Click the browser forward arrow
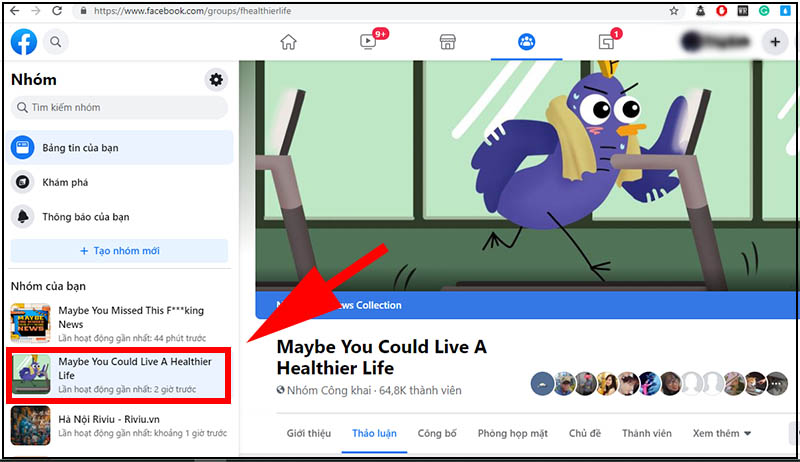This screenshot has width=800, height=462. [x=35, y=11]
